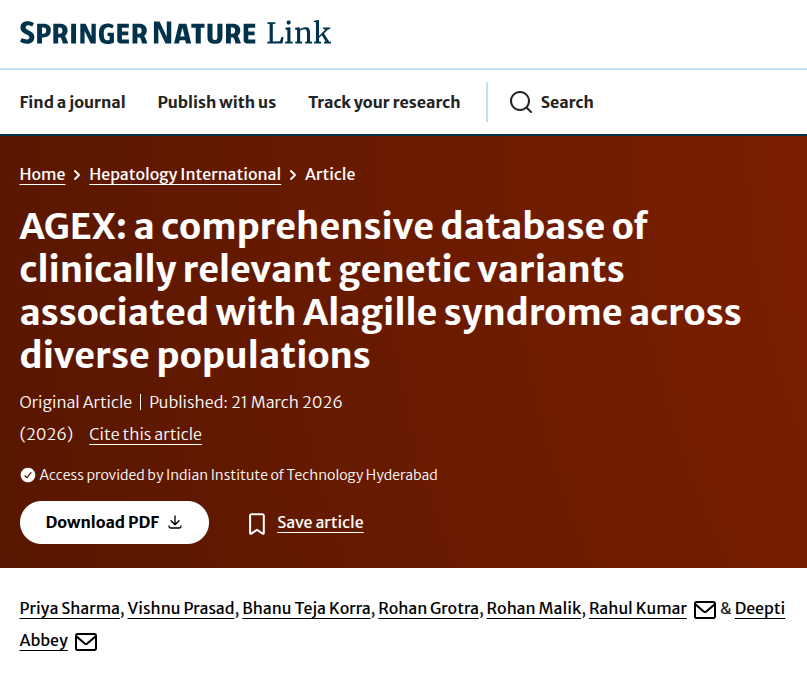
Task: Open author Priya Sharma's details
Action: pos(71,608)
